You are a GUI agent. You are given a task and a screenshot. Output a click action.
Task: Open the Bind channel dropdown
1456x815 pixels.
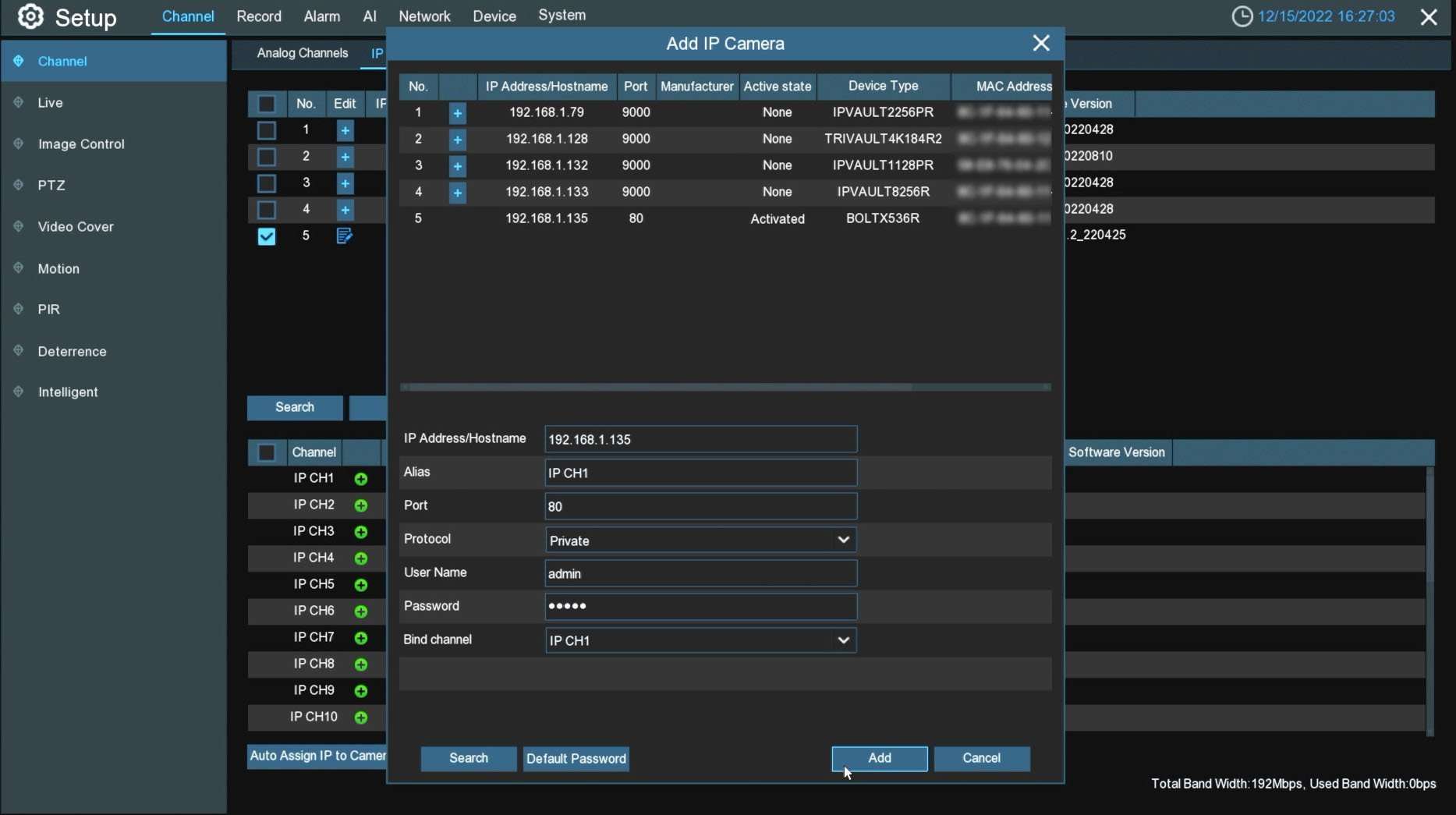coord(700,640)
